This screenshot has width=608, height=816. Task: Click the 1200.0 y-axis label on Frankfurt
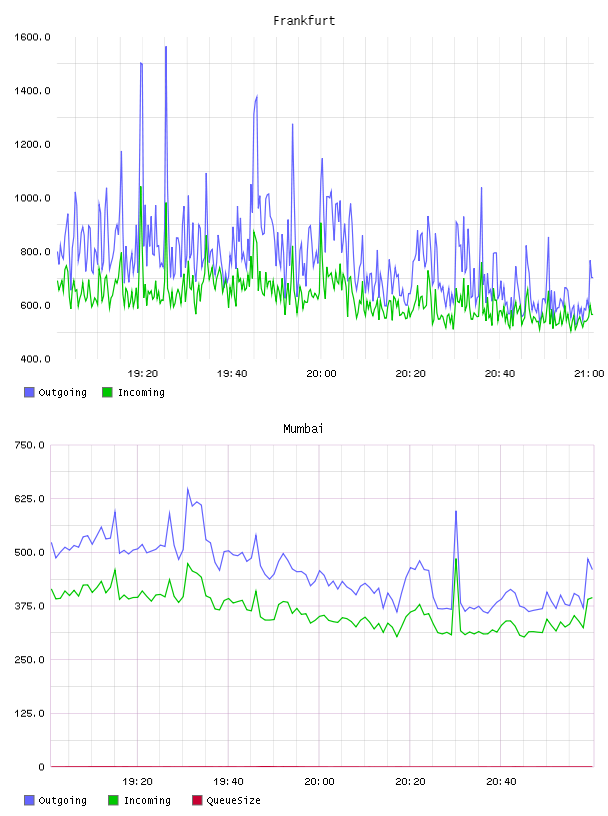pos(32,144)
